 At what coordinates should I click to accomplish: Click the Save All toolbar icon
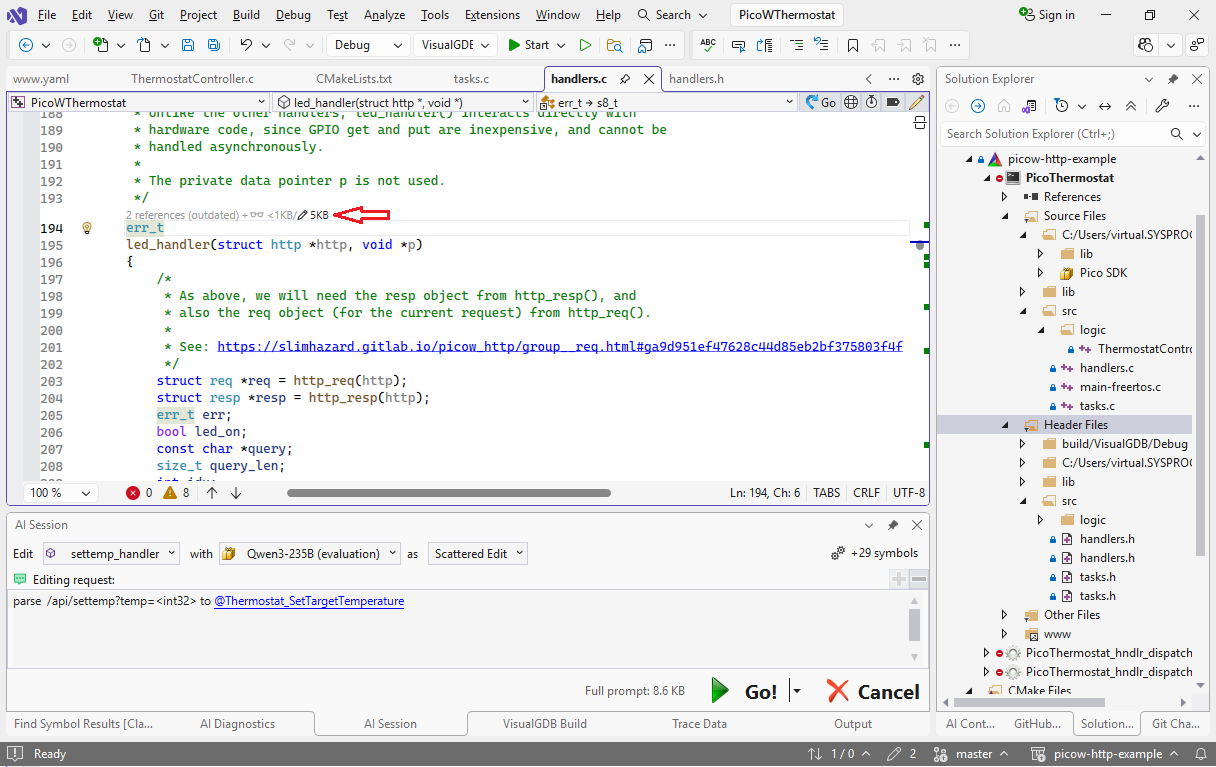[213, 45]
